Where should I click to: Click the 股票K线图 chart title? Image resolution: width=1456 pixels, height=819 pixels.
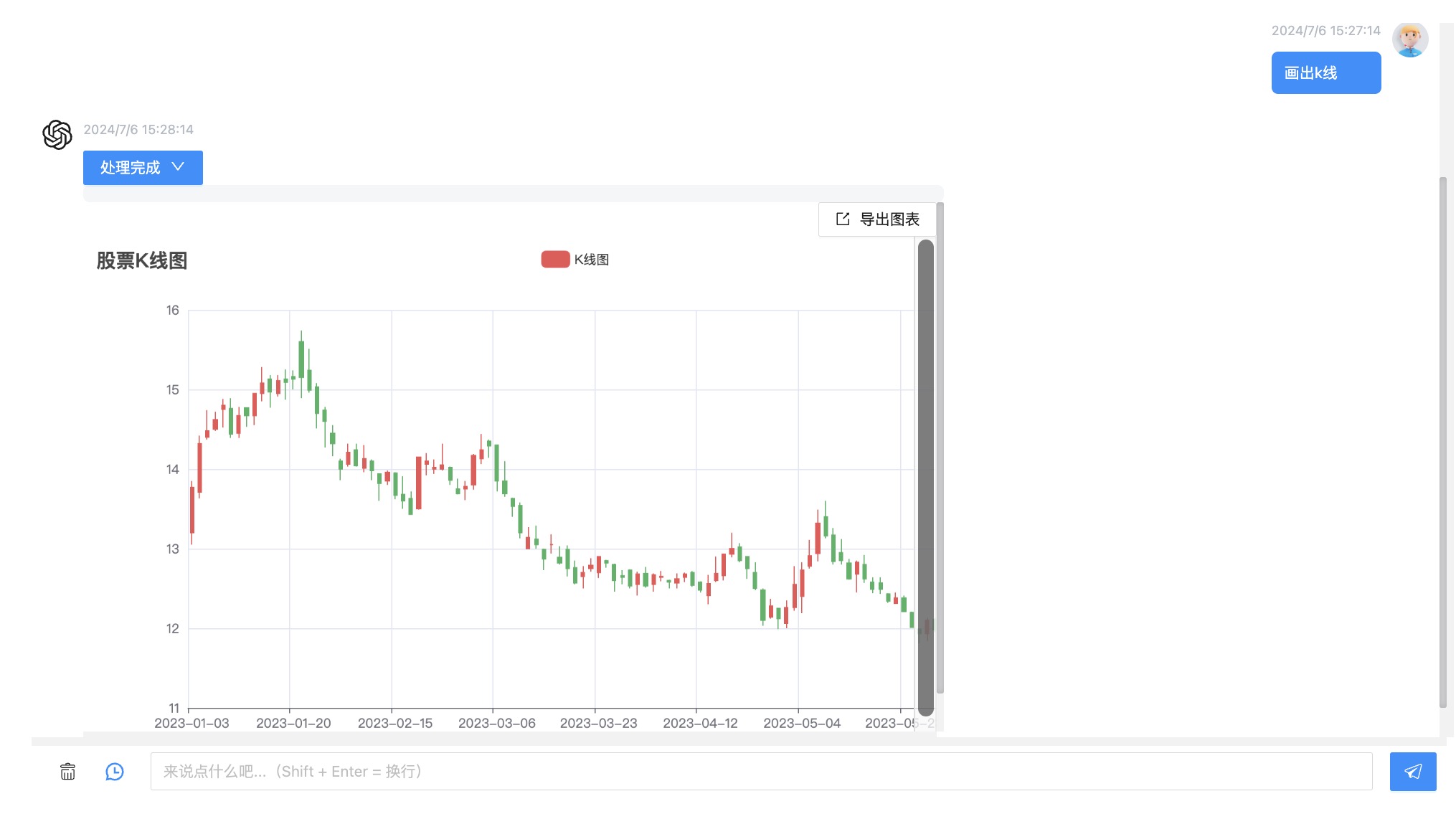[x=142, y=260]
